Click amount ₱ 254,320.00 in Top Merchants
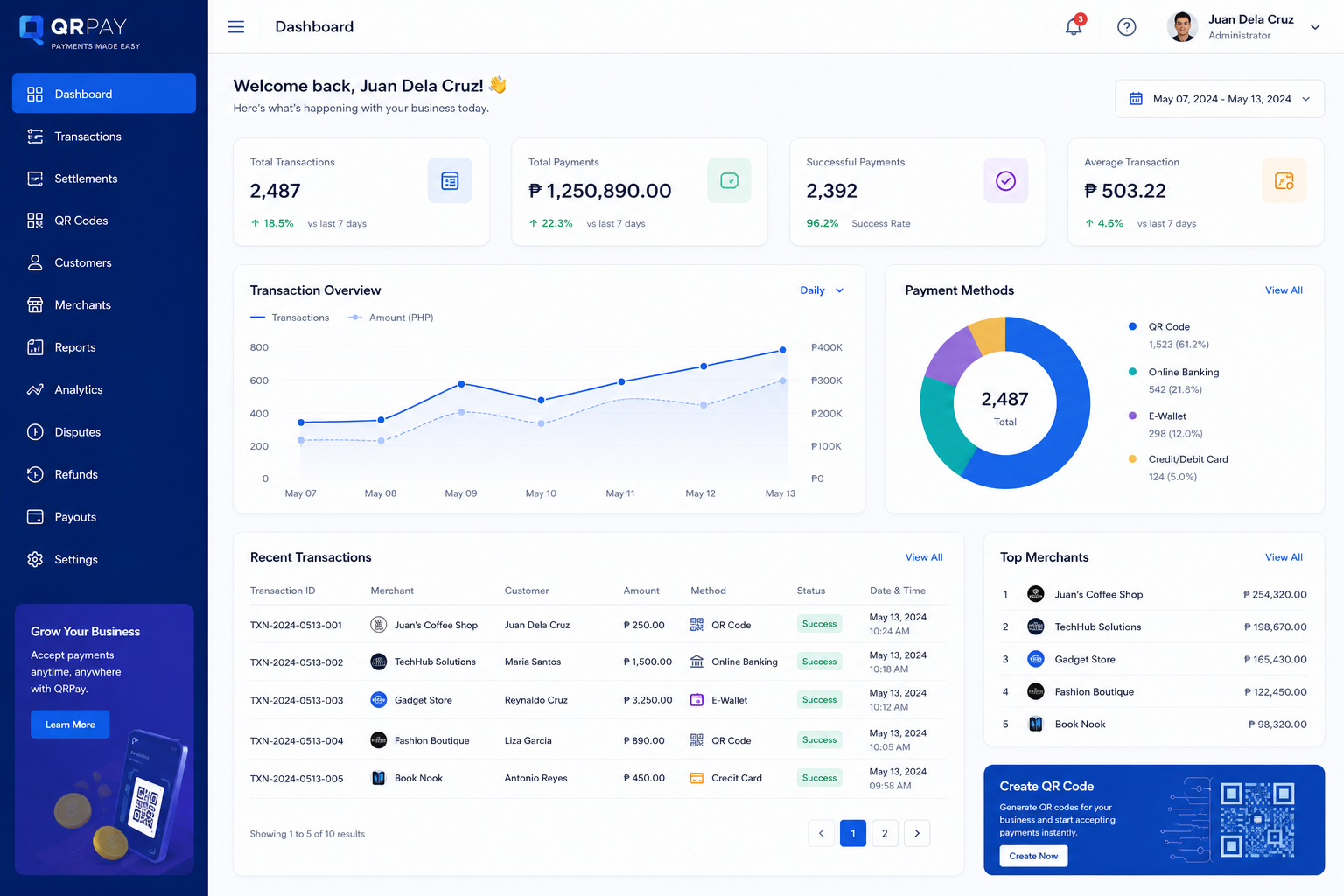 click(1275, 594)
